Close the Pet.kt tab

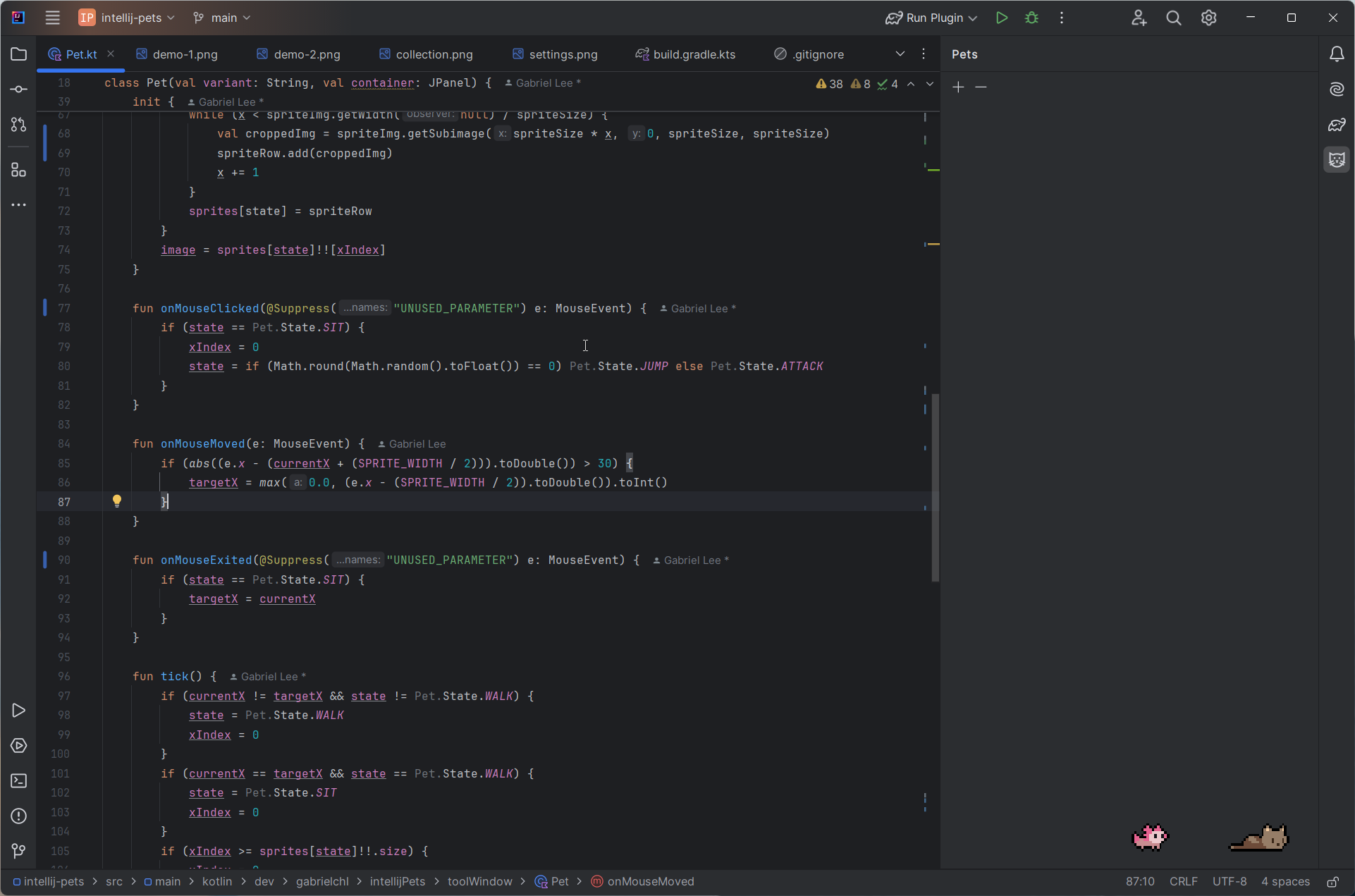click(x=111, y=54)
